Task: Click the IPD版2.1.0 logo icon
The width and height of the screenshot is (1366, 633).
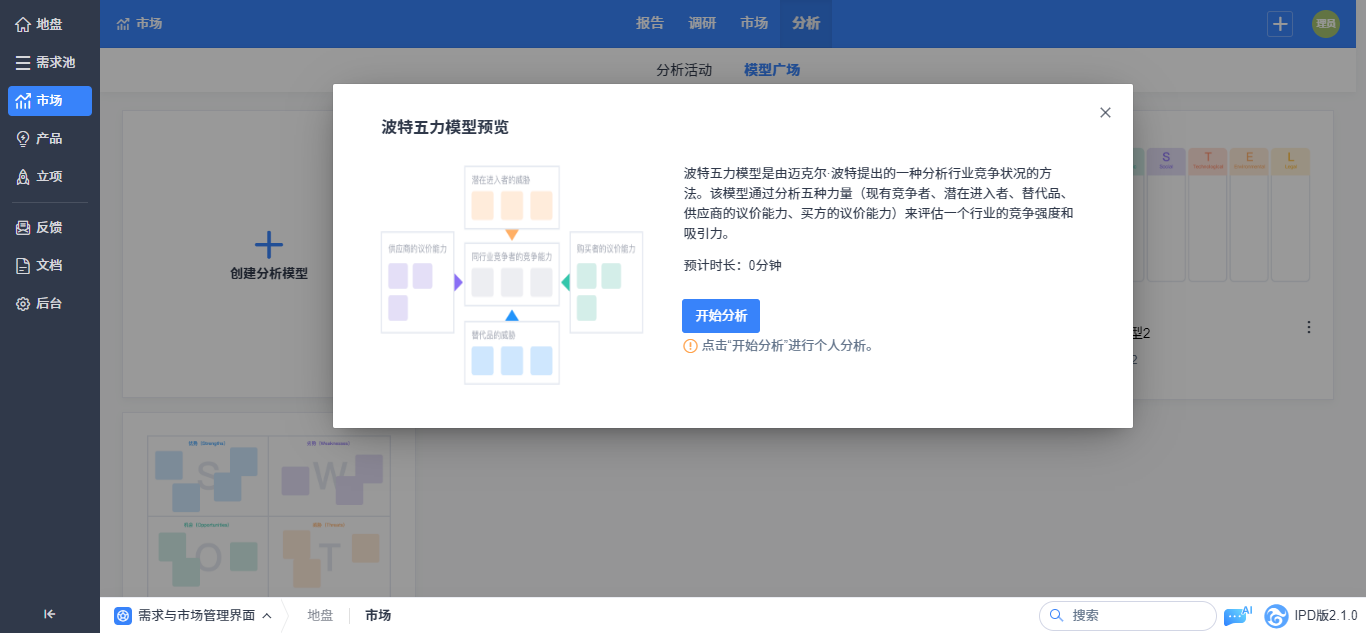Action: [x=1276, y=615]
